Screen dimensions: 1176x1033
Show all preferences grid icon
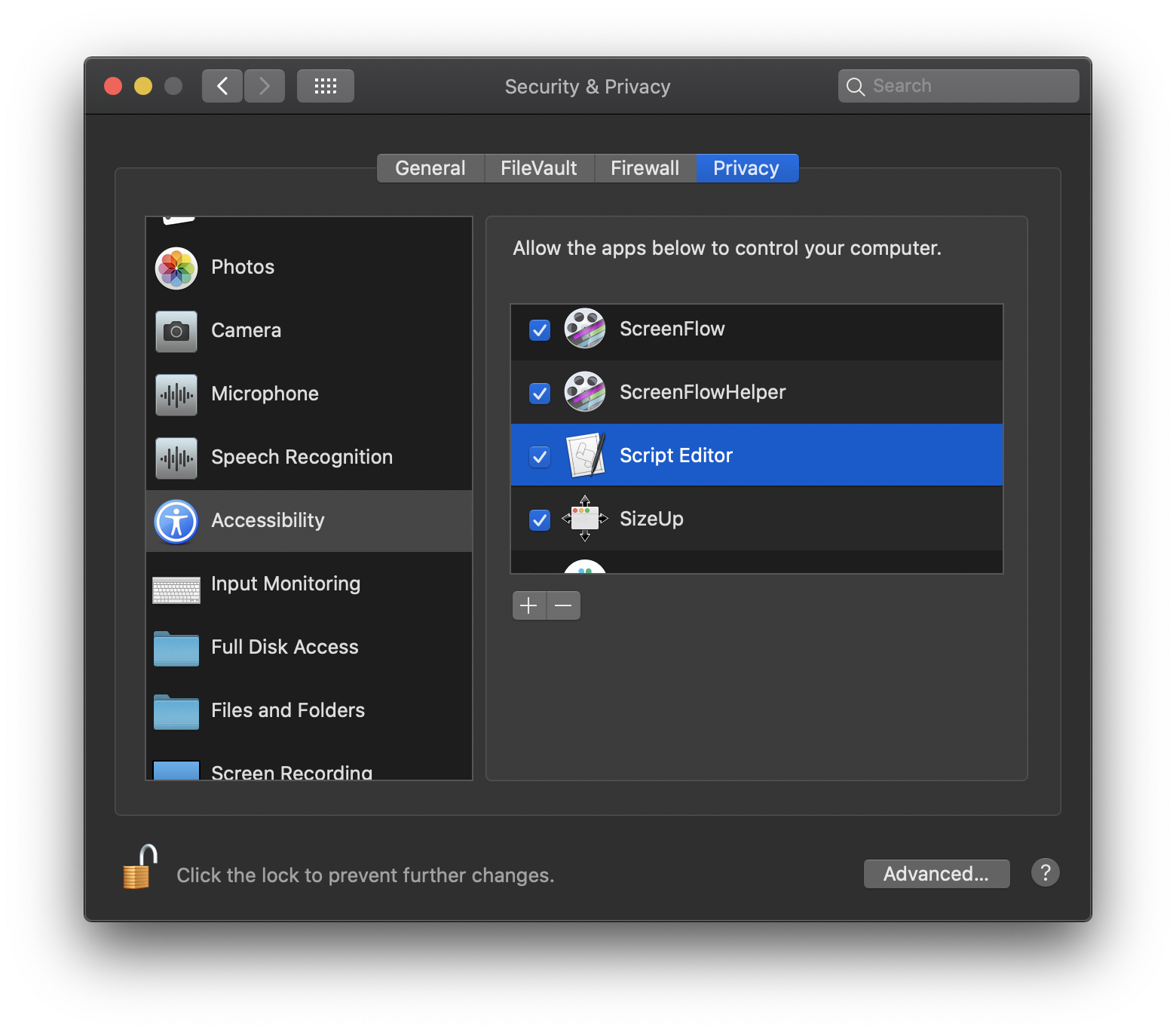click(x=326, y=86)
